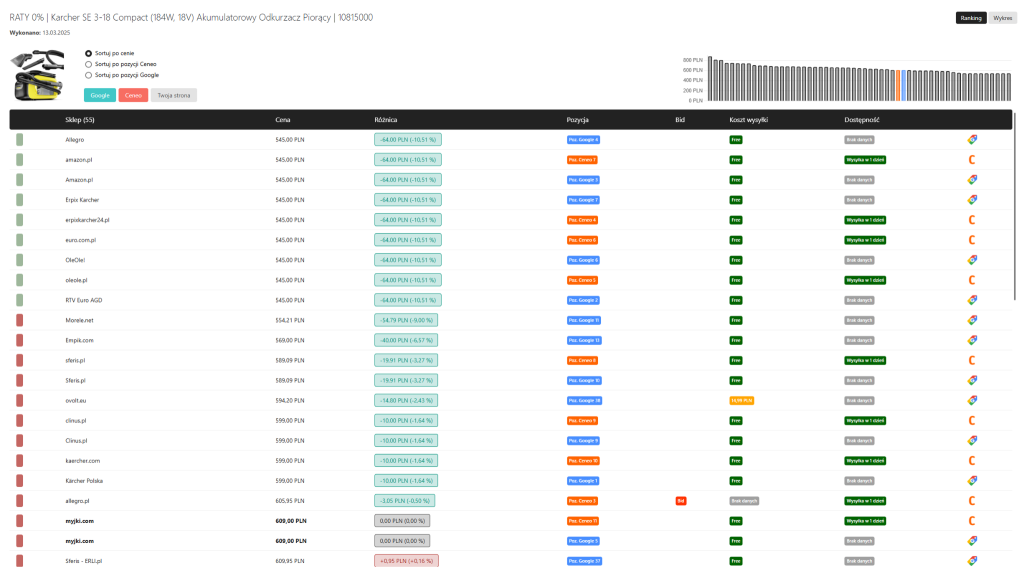Click the Google Shopping icon for Sferis - ERLI.pl
The image size is (1024, 571).
[972, 561]
